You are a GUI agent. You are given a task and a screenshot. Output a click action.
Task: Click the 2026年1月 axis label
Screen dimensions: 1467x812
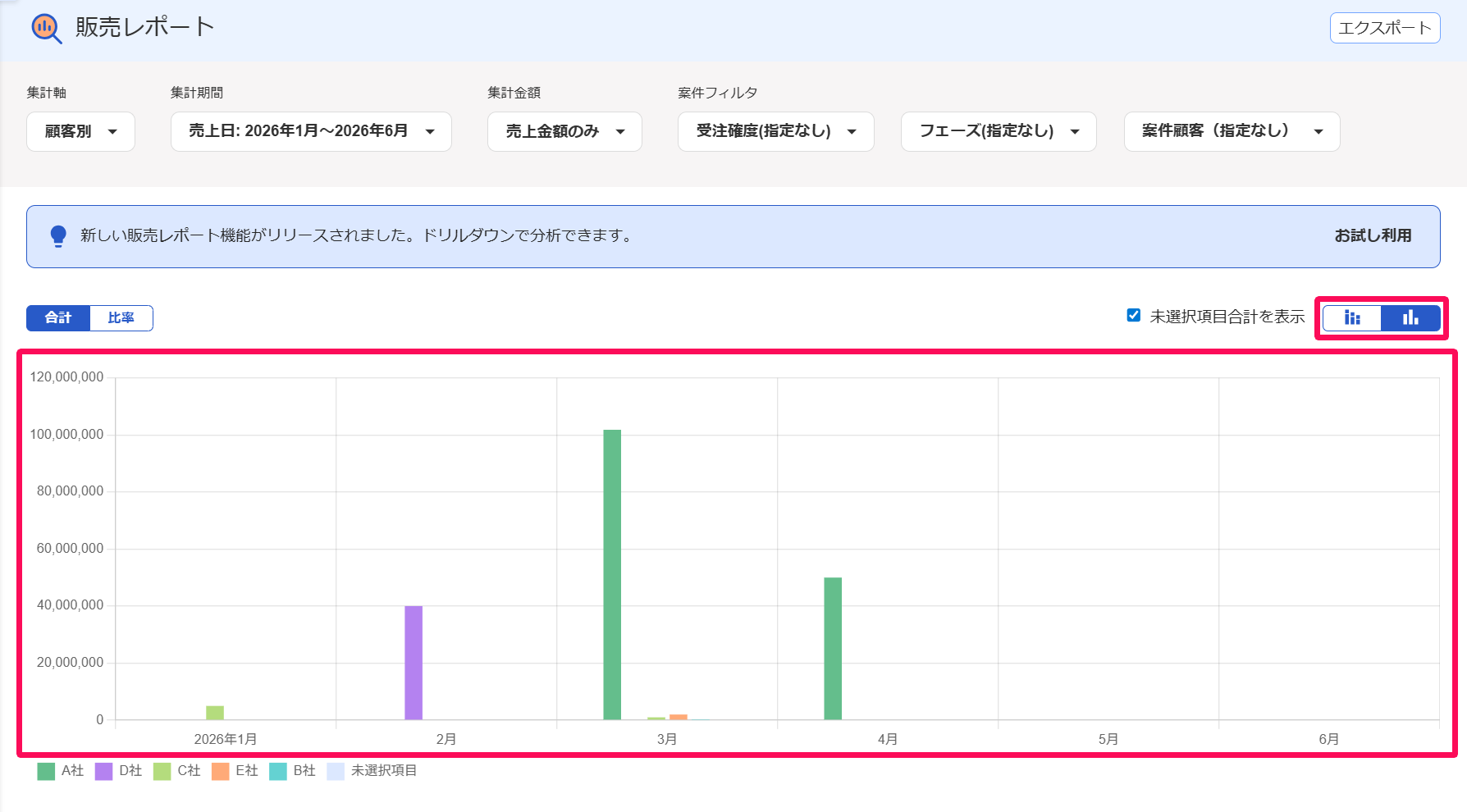coord(226,739)
